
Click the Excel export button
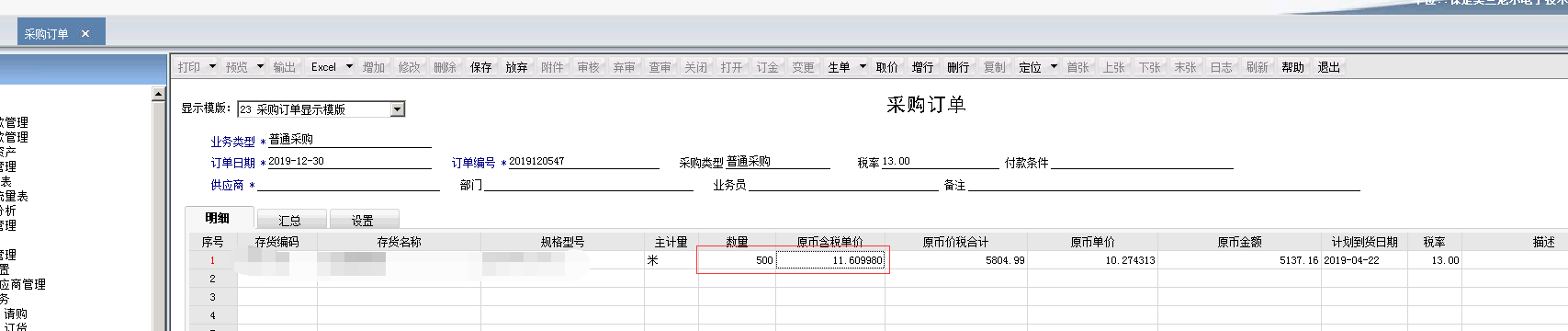coord(323,67)
